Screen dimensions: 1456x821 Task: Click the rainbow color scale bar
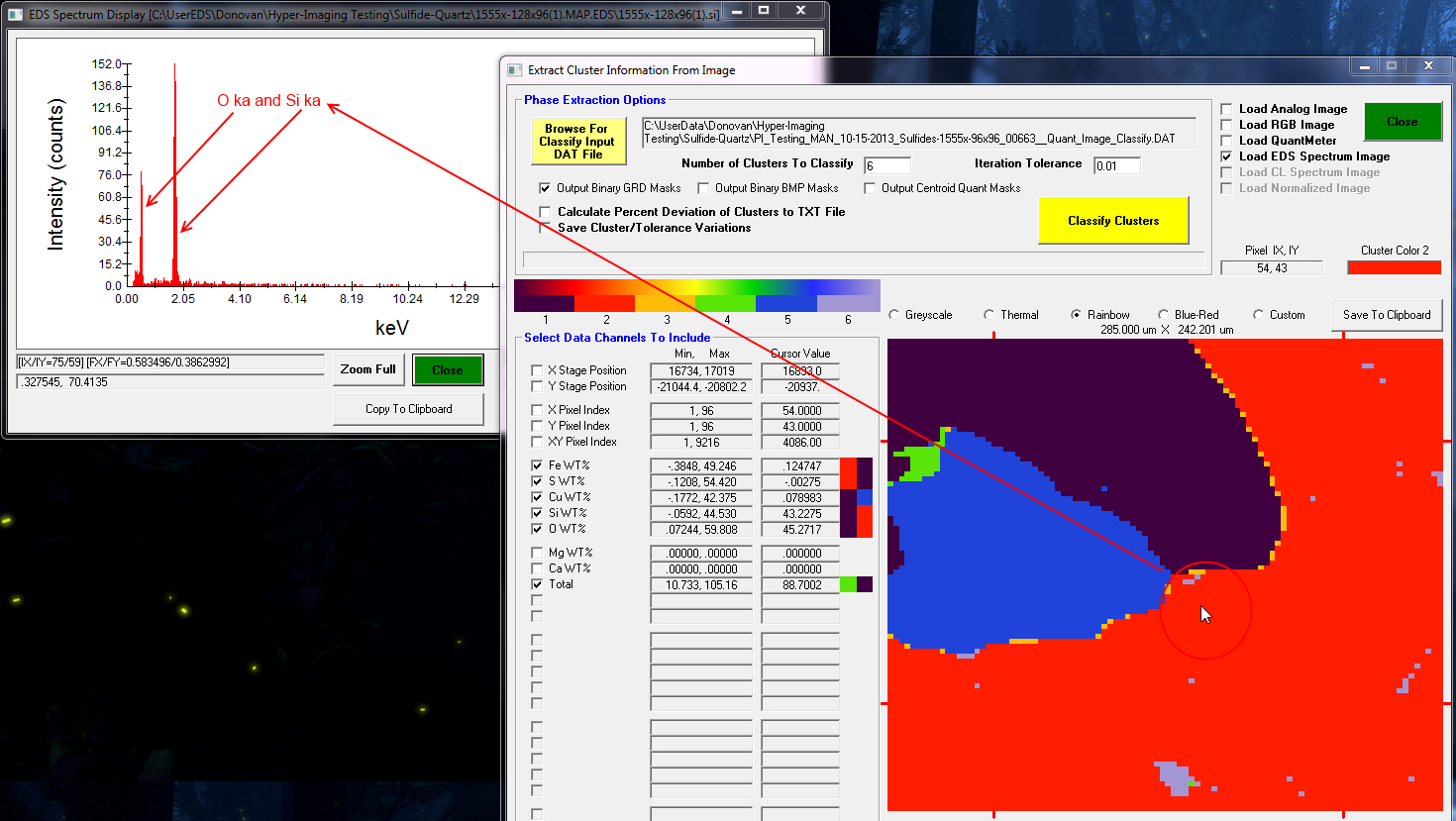pos(696,295)
